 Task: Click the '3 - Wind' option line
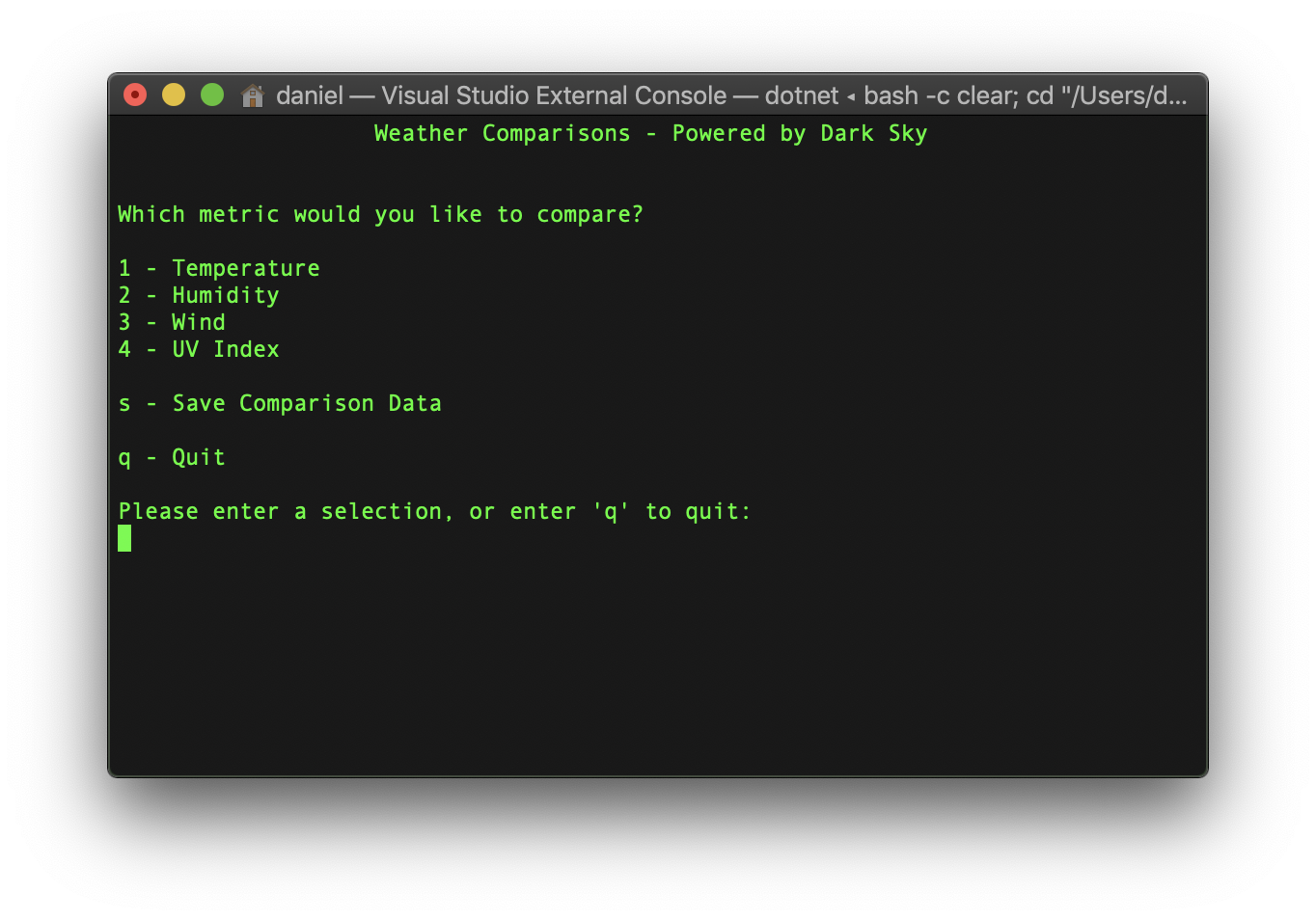[x=172, y=322]
